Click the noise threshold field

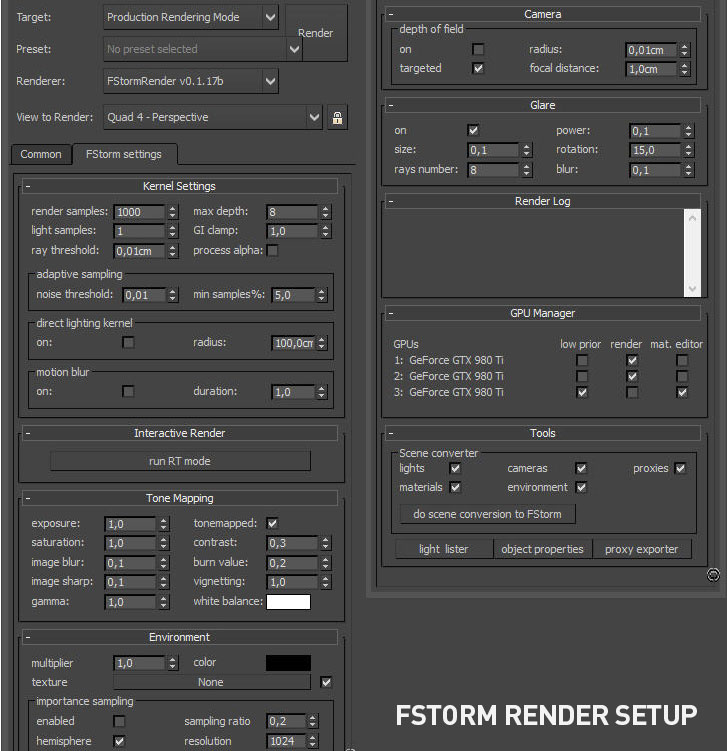point(144,295)
